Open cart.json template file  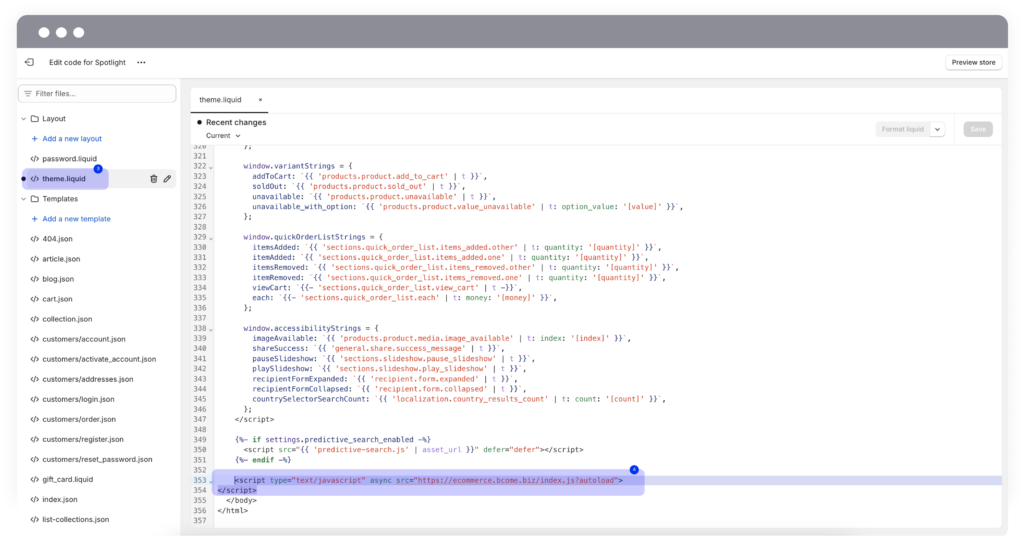pyautogui.click(x=57, y=299)
